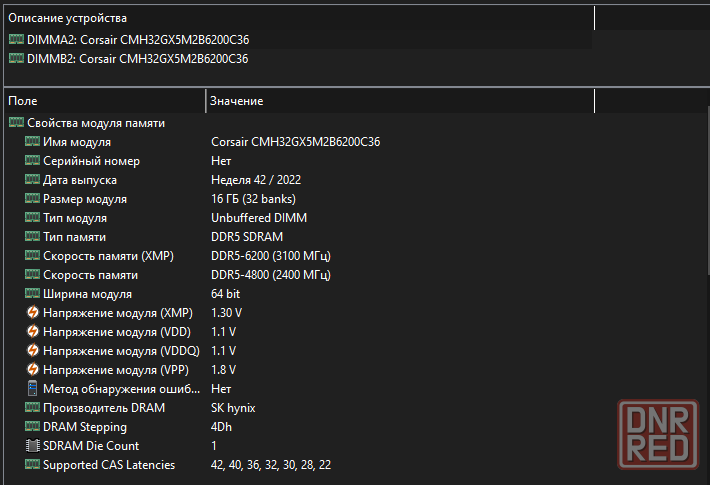Viewport: 710px width, 485px height.
Task: Click the phone-shaped icon for error detection method
Action: 33,389
